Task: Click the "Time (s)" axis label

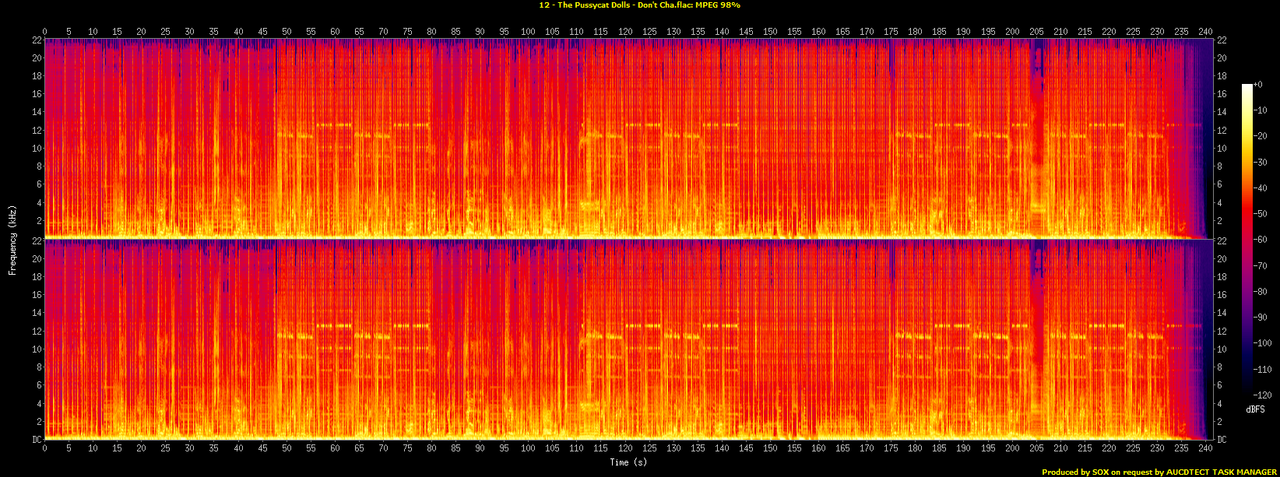Action: [x=627, y=463]
